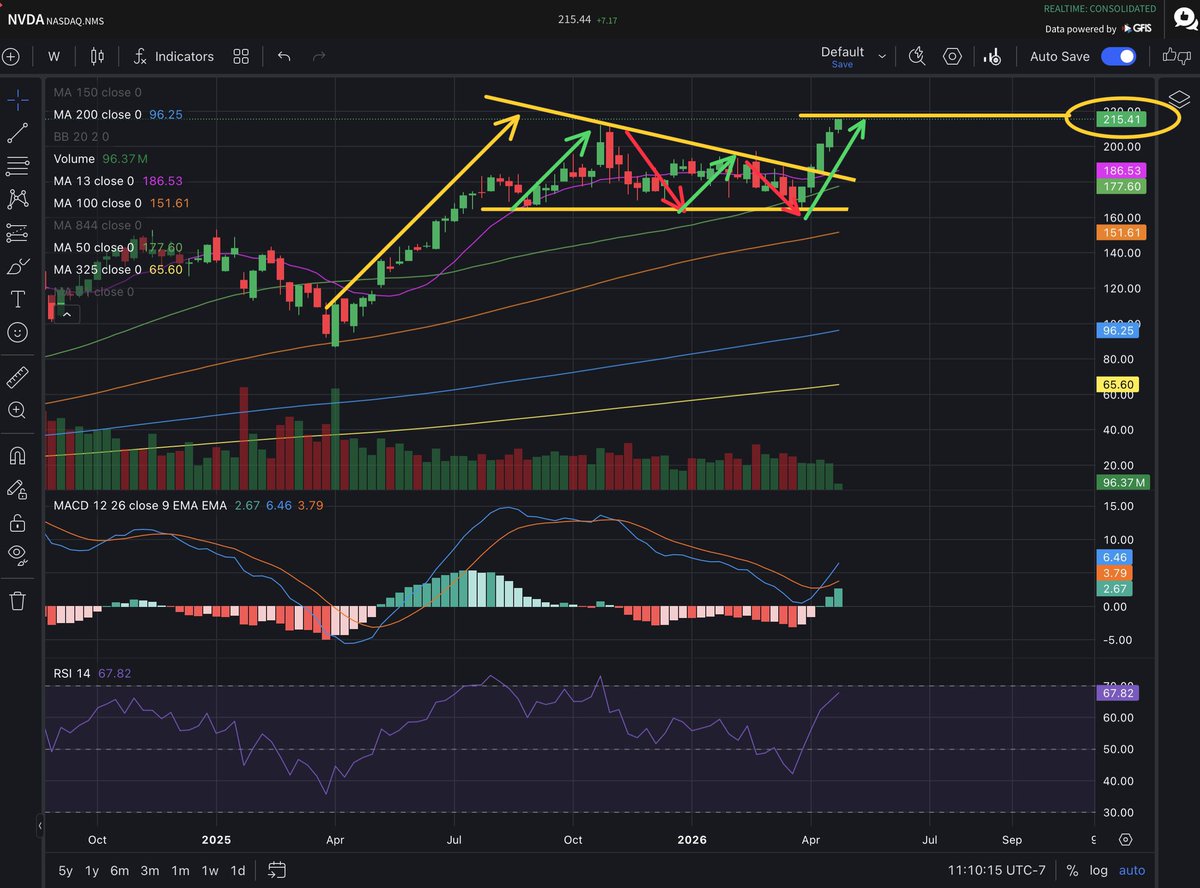
Task: Collapse the indicator legend with the chevron
Action: pyautogui.click(x=66, y=314)
